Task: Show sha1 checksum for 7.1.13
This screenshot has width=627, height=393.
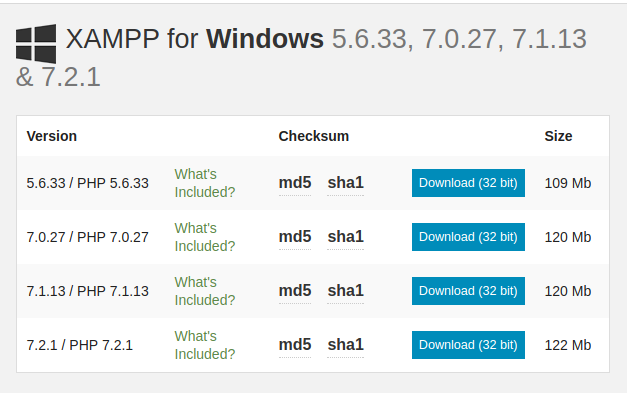Action: 345,291
